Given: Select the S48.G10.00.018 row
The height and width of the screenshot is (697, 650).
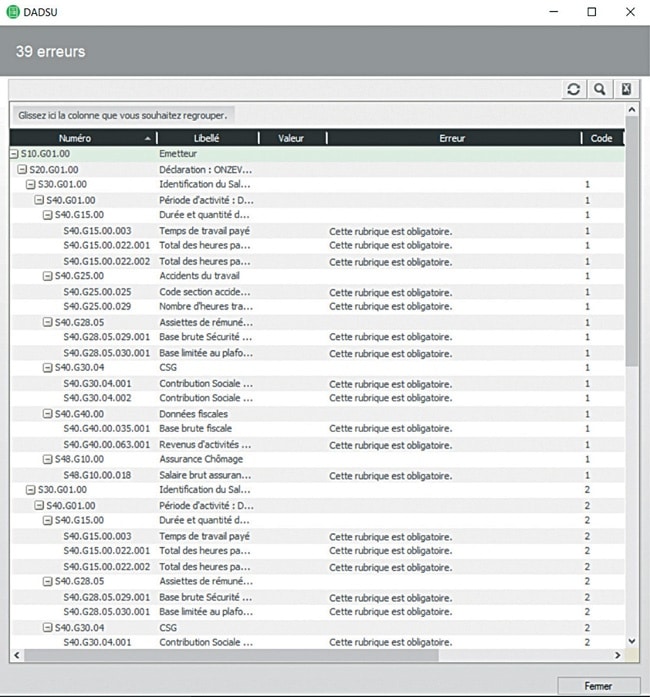Looking at the screenshot, I should [x=317, y=475].
